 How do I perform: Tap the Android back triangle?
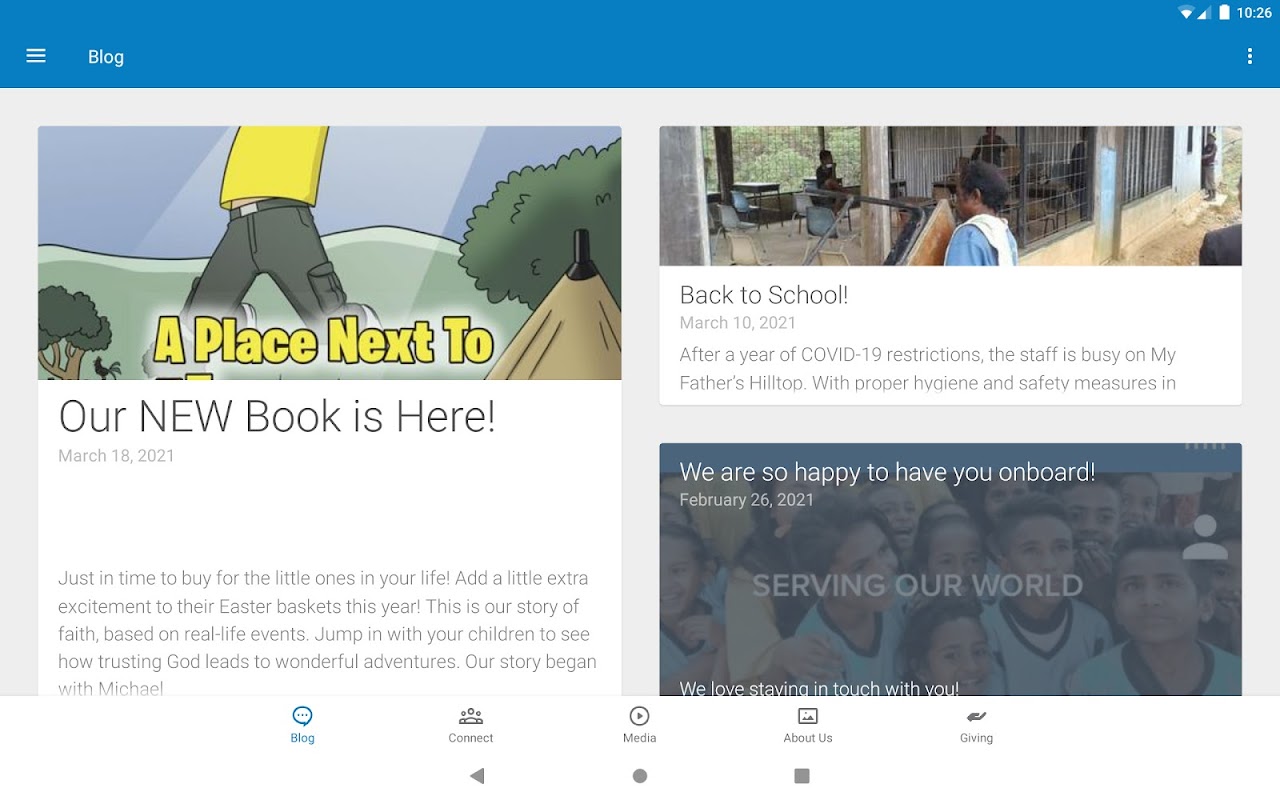point(477,776)
